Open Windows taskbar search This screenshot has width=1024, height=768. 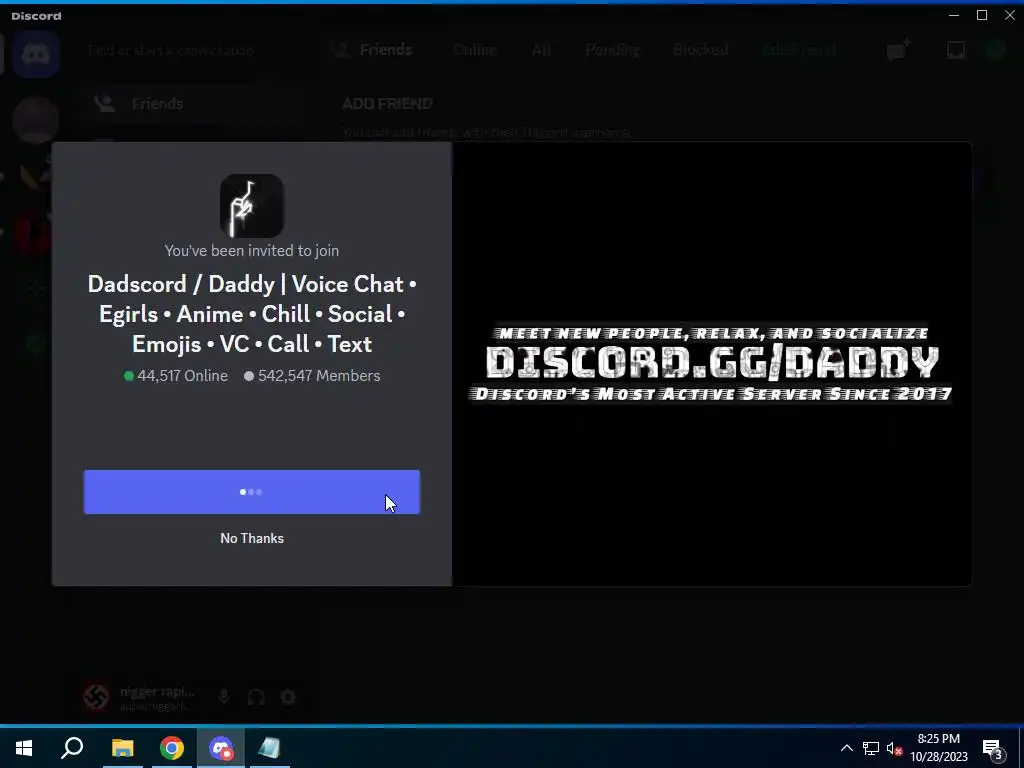pyautogui.click(x=72, y=748)
